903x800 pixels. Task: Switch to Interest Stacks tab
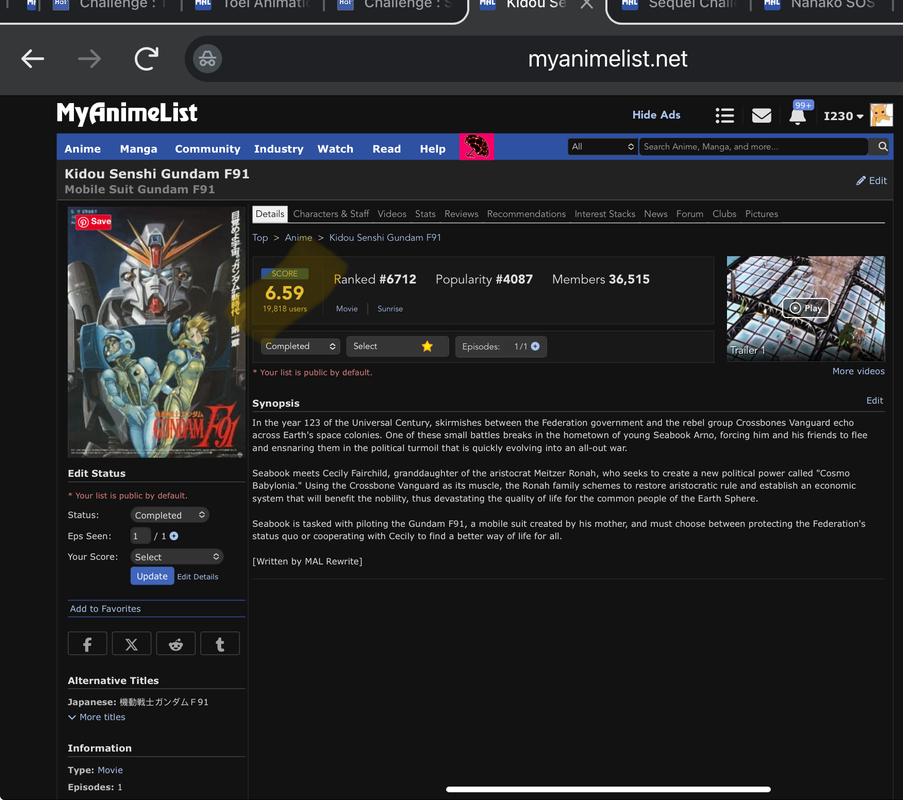click(605, 214)
